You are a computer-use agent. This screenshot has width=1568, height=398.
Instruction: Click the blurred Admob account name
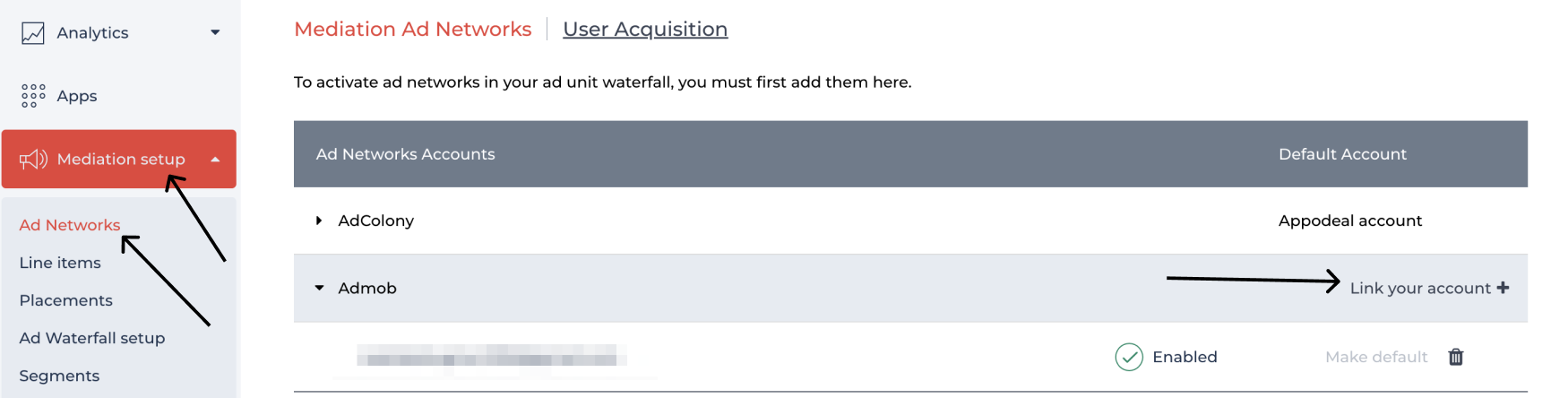click(491, 359)
